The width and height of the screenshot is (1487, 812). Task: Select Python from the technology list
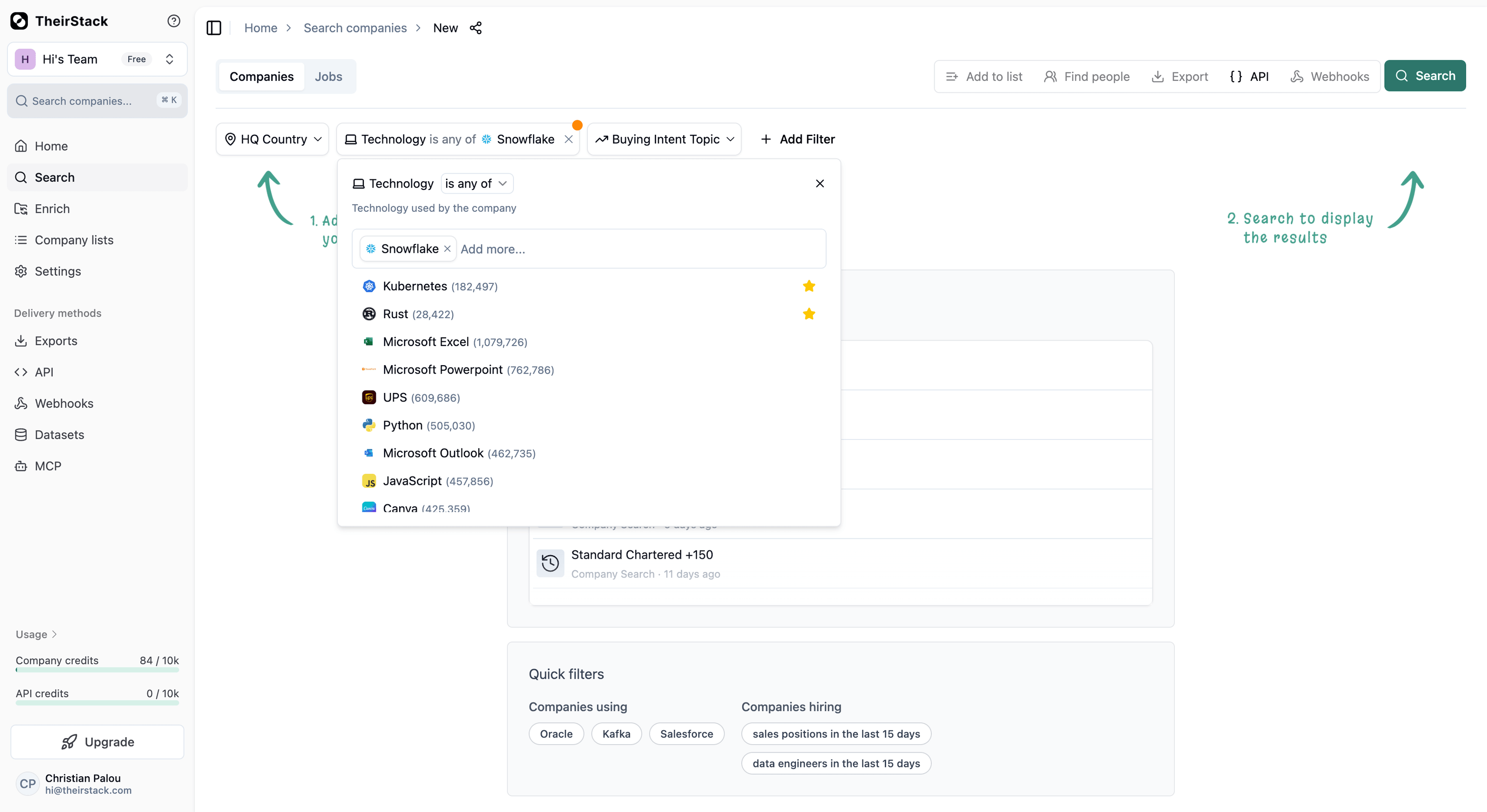(x=589, y=426)
